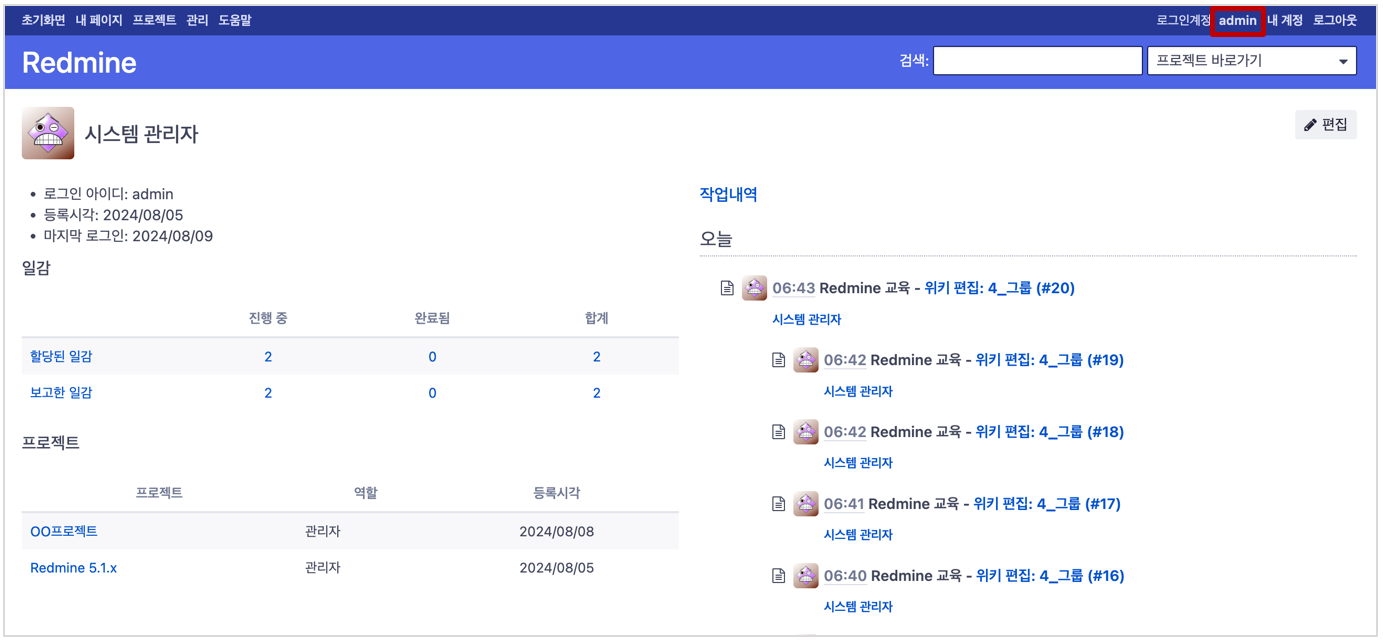Screen dimensions: 1383x641
Task: Open 관리 administration menu
Action: tap(197, 20)
